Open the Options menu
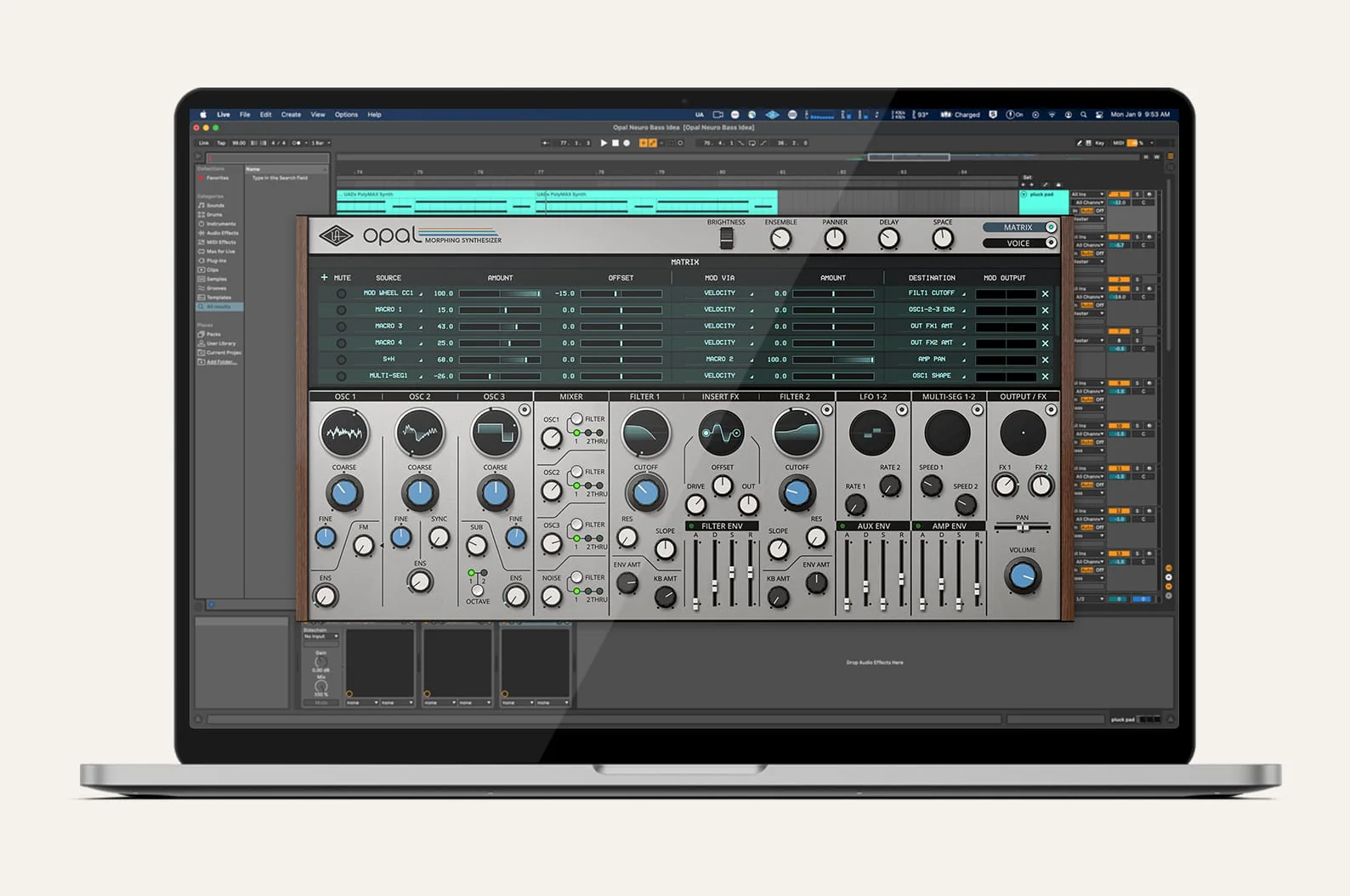Image resolution: width=1350 pixels, height=896 pixels. click(x=346, y=115)
